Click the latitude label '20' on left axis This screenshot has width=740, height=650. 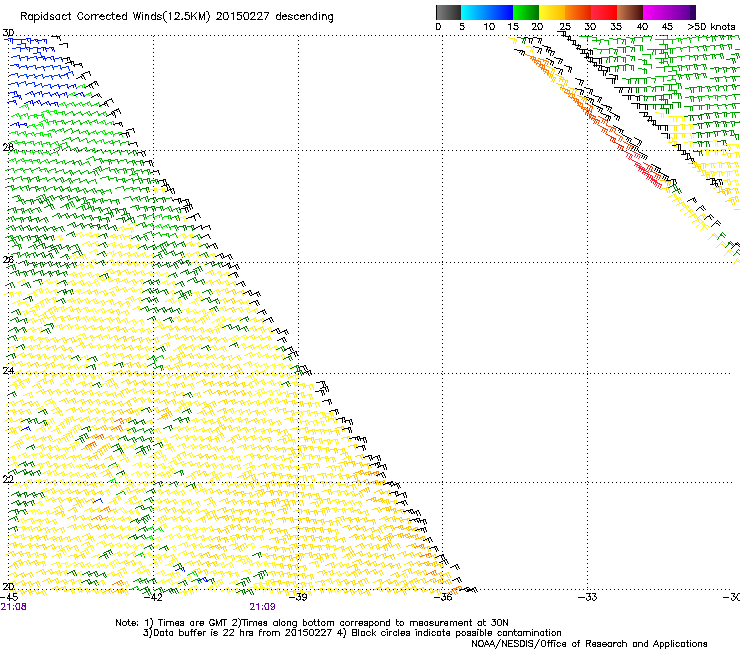[x=8, y=587]
